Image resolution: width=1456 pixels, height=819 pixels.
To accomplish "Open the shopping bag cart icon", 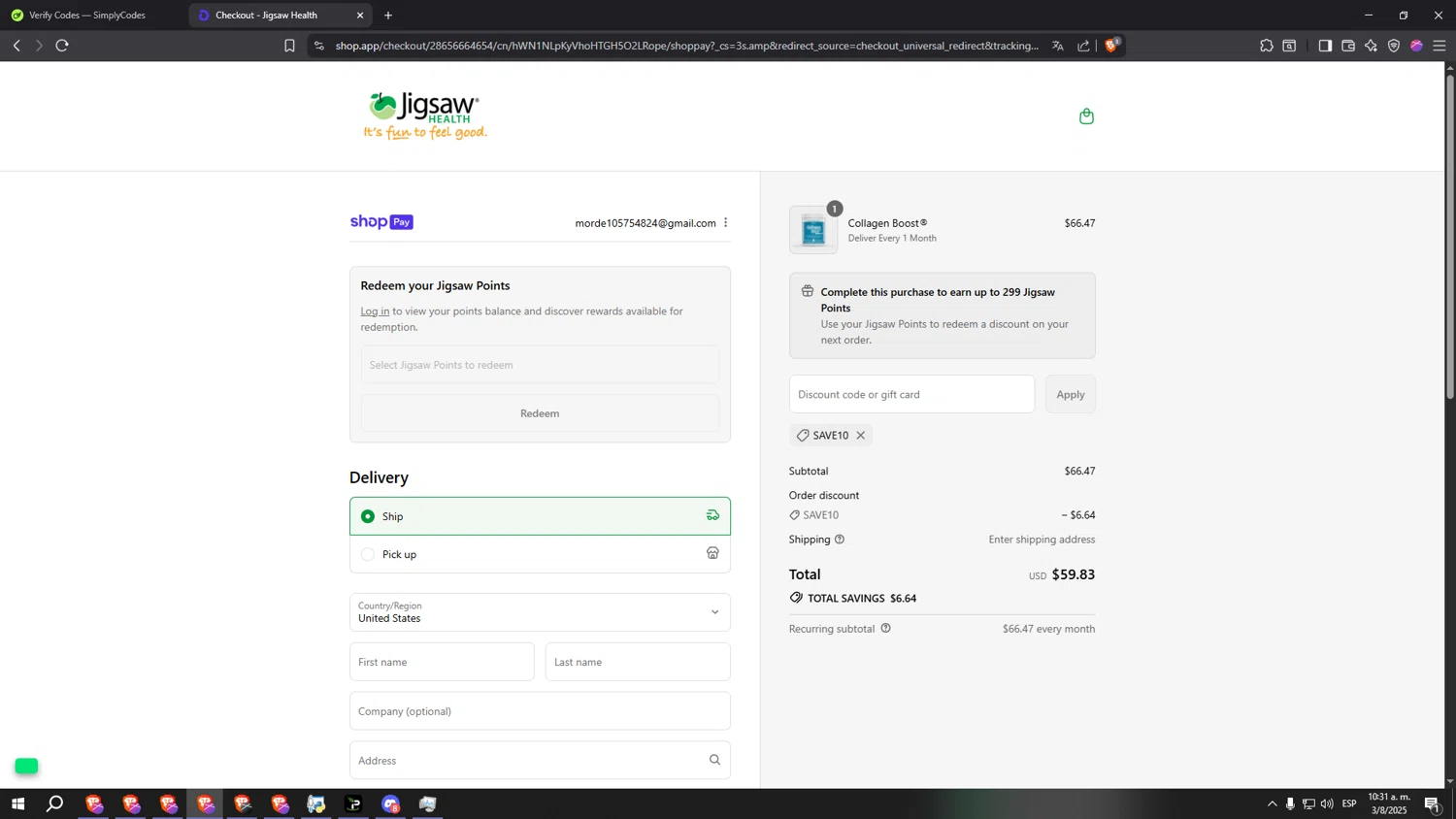I will tap(1086, 116).
